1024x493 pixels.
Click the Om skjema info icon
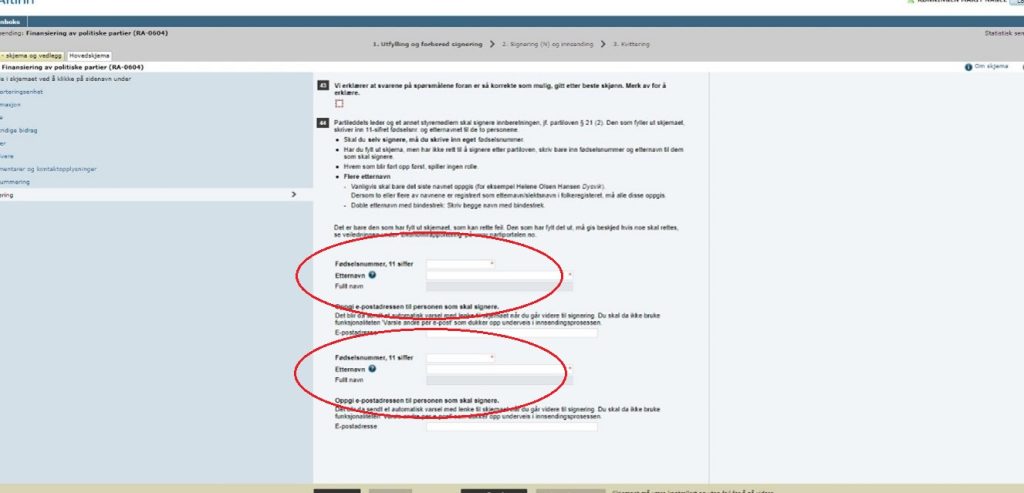pyautogui.click(x=968, y=67)
